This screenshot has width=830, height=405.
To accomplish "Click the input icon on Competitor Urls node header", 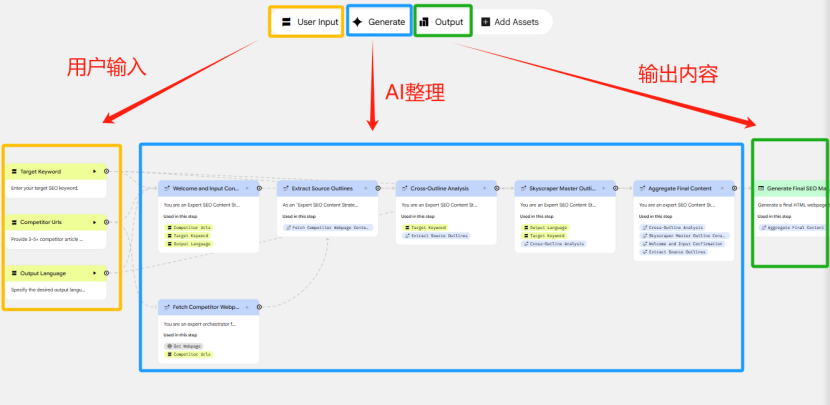I will click(14, 222).
